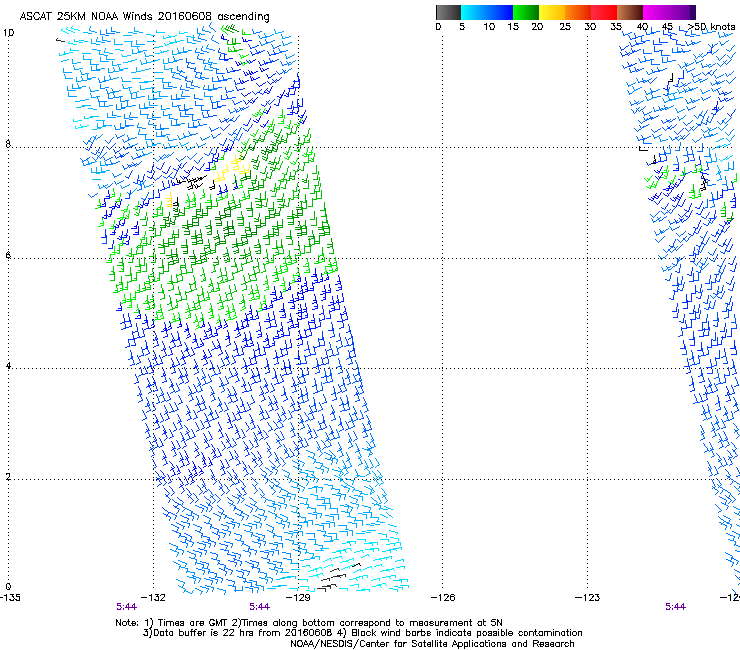Click the latitude axis label '8'
The width and height of the screenshot is (740, 650).
click(8, 144)
